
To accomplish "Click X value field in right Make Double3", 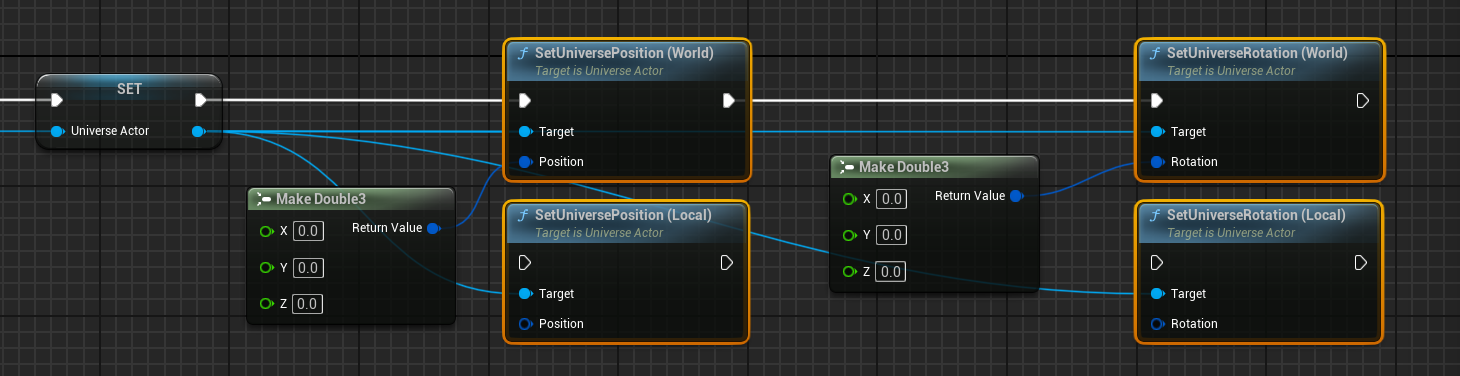I will [891, 199].
